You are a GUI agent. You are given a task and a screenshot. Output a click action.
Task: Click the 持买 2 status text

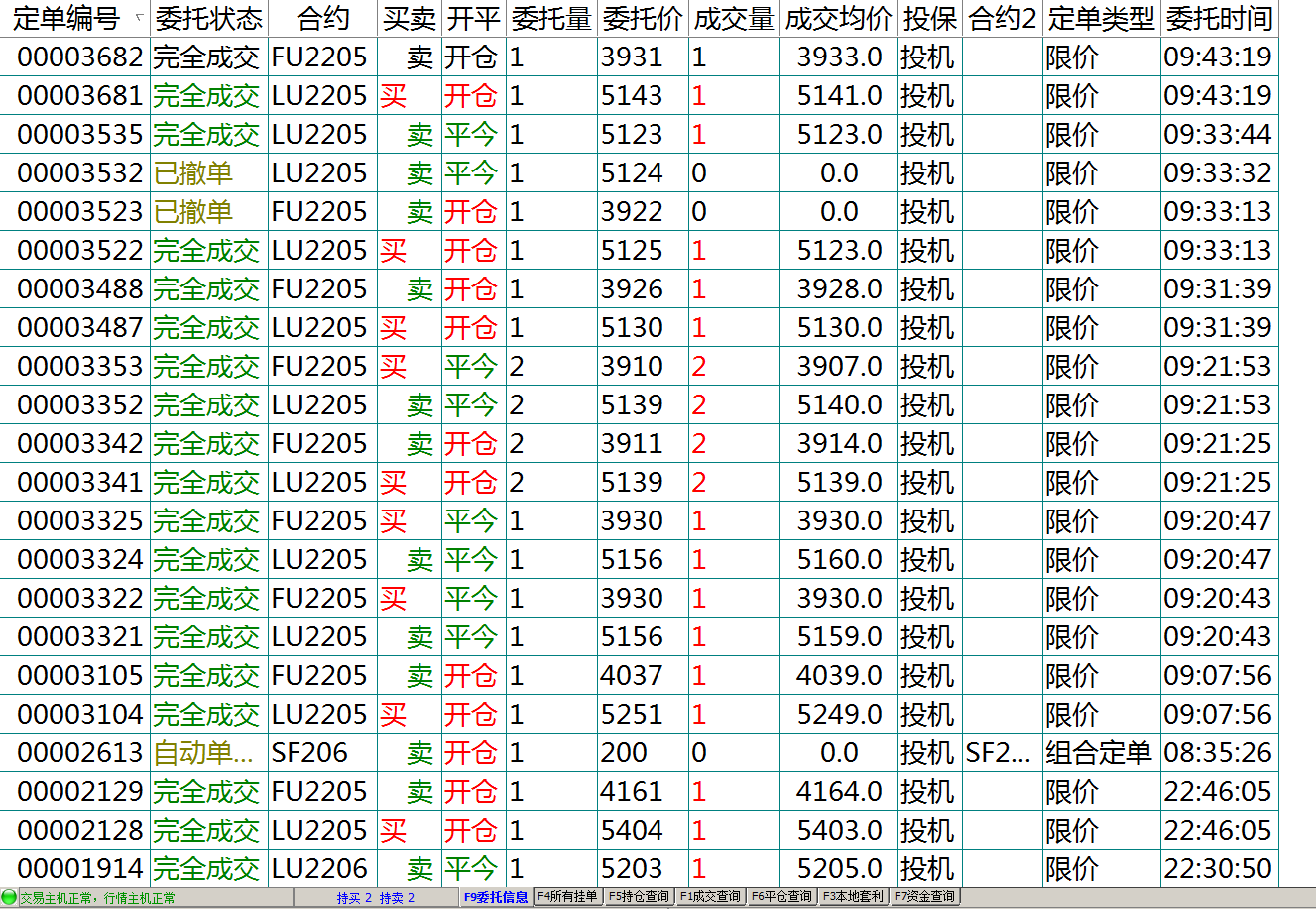click(x=354, y=898)
